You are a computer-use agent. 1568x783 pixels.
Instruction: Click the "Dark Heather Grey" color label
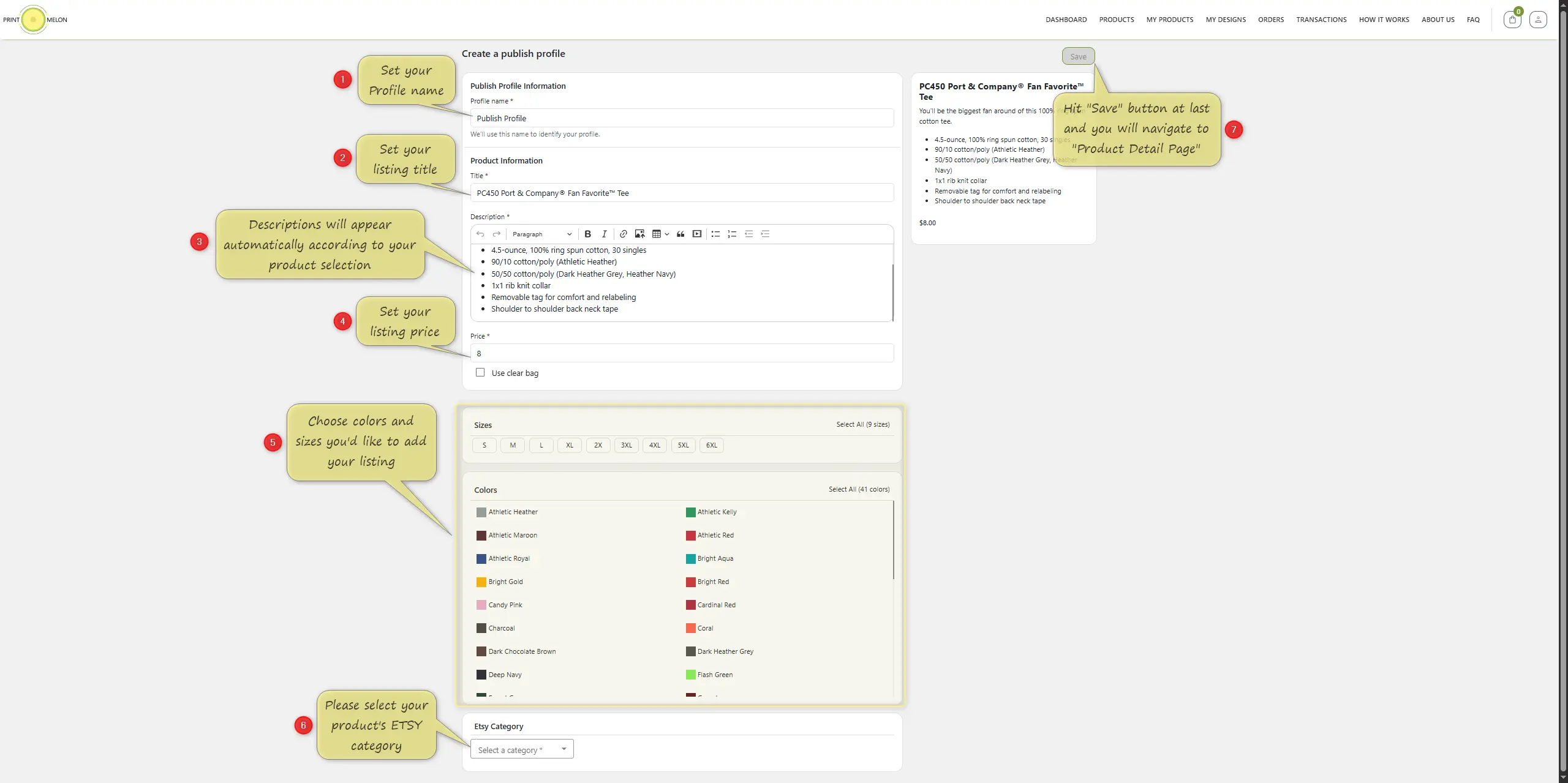pos(726,651)
